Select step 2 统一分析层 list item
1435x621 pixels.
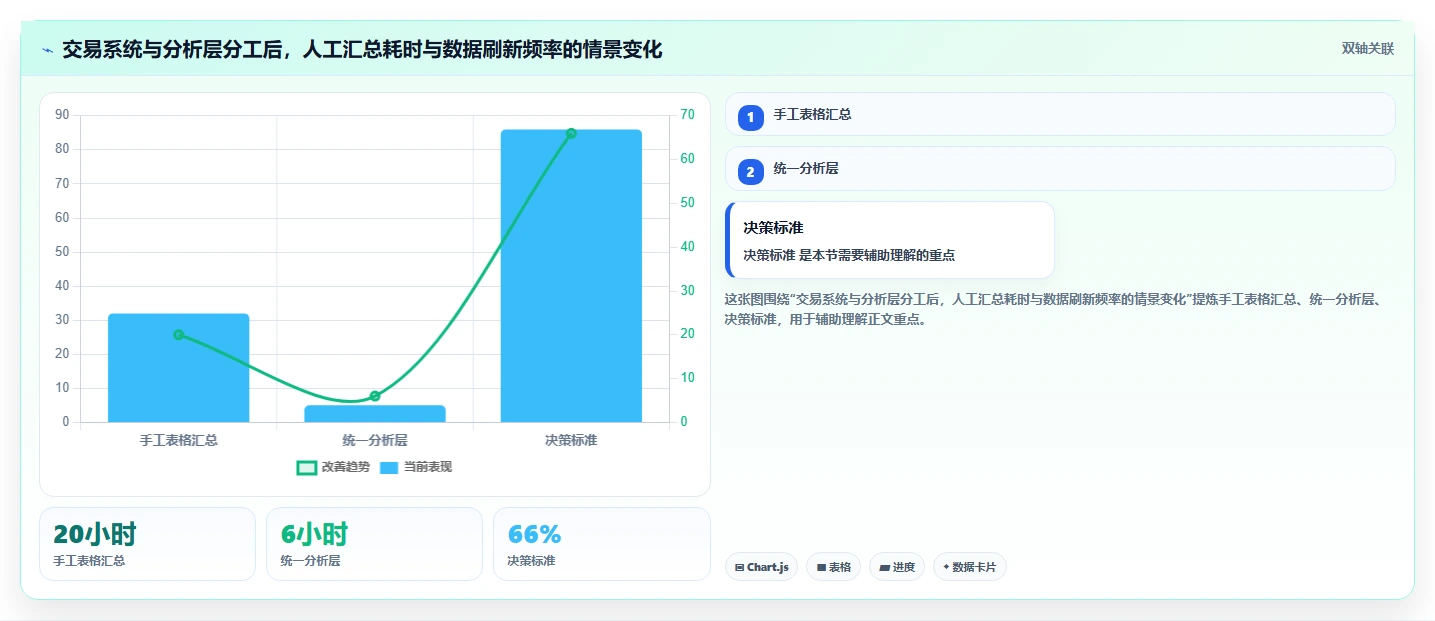1060,169
